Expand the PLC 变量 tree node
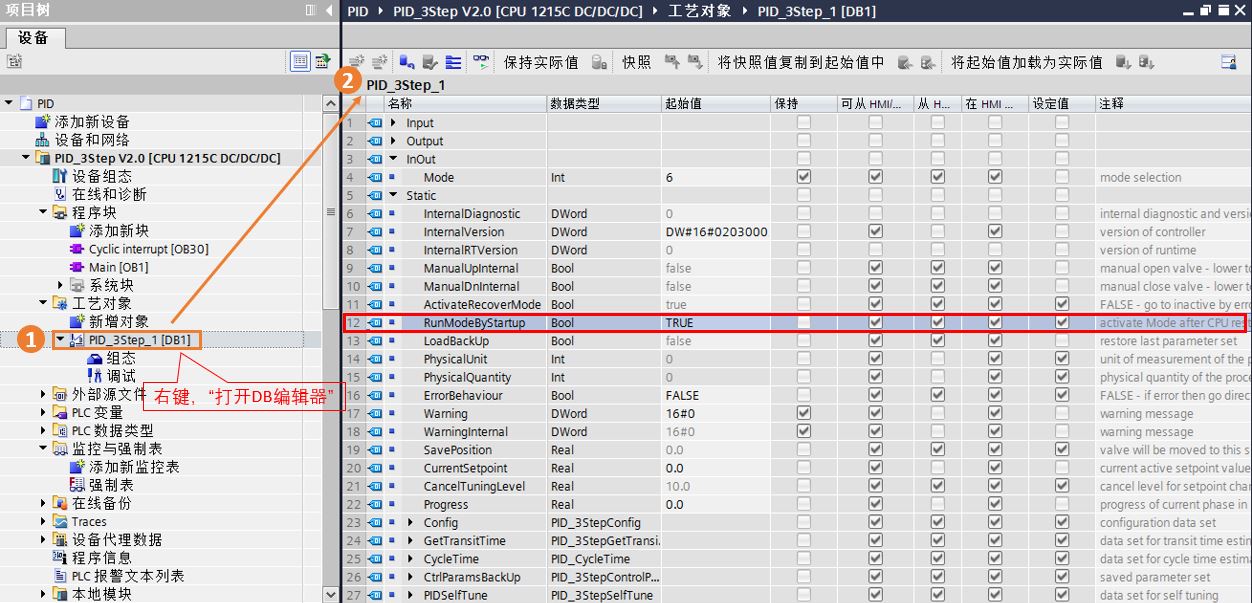1252x603 pixels. (43, 412)
